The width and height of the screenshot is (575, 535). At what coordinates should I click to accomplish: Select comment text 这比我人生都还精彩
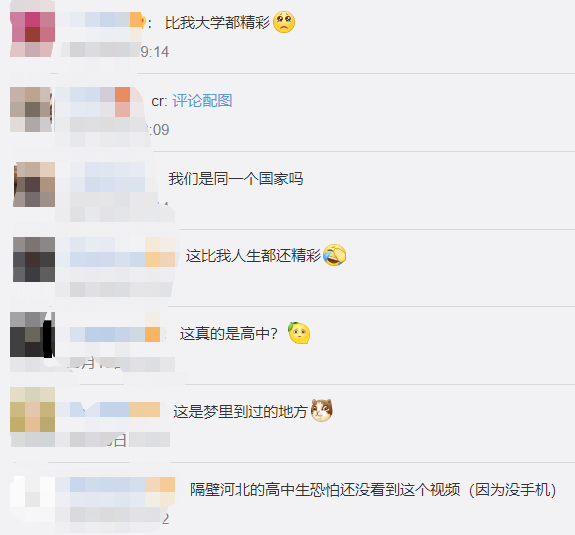click(253, 256)
